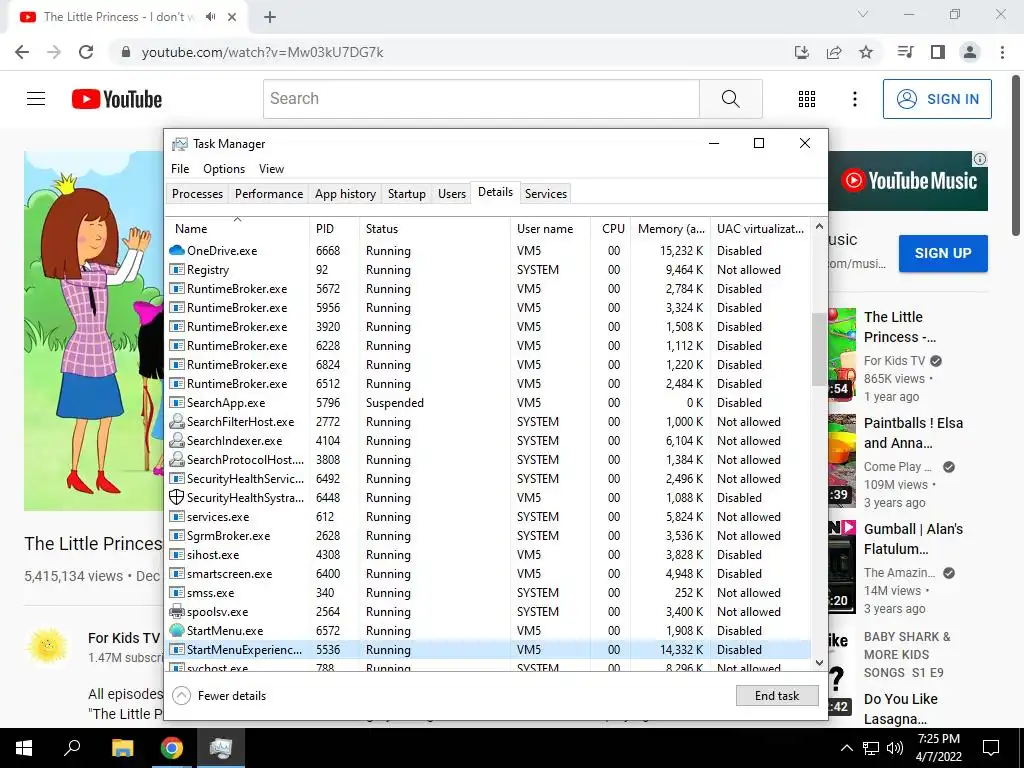Sort processes by the Memory column
The image size is (1024, 768).
[x=671, y=229]
